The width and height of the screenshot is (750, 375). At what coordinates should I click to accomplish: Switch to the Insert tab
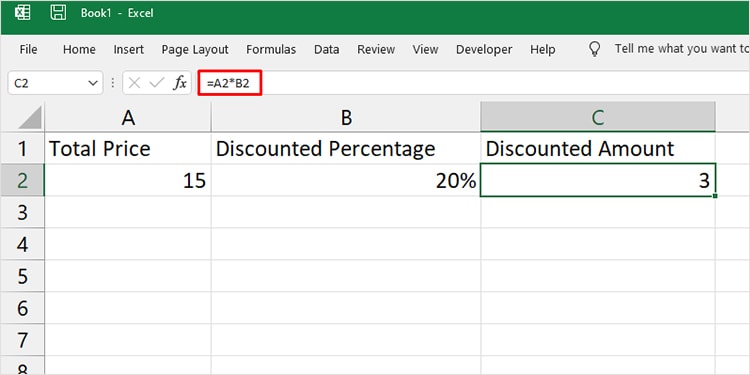coord(128,49)
